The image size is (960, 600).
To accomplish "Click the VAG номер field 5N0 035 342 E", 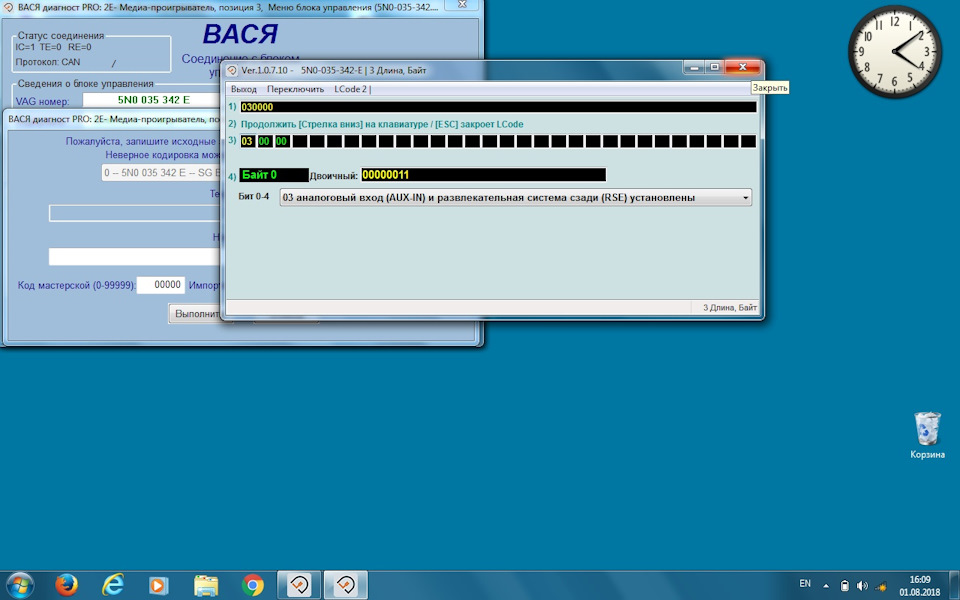I will (153, 100).
